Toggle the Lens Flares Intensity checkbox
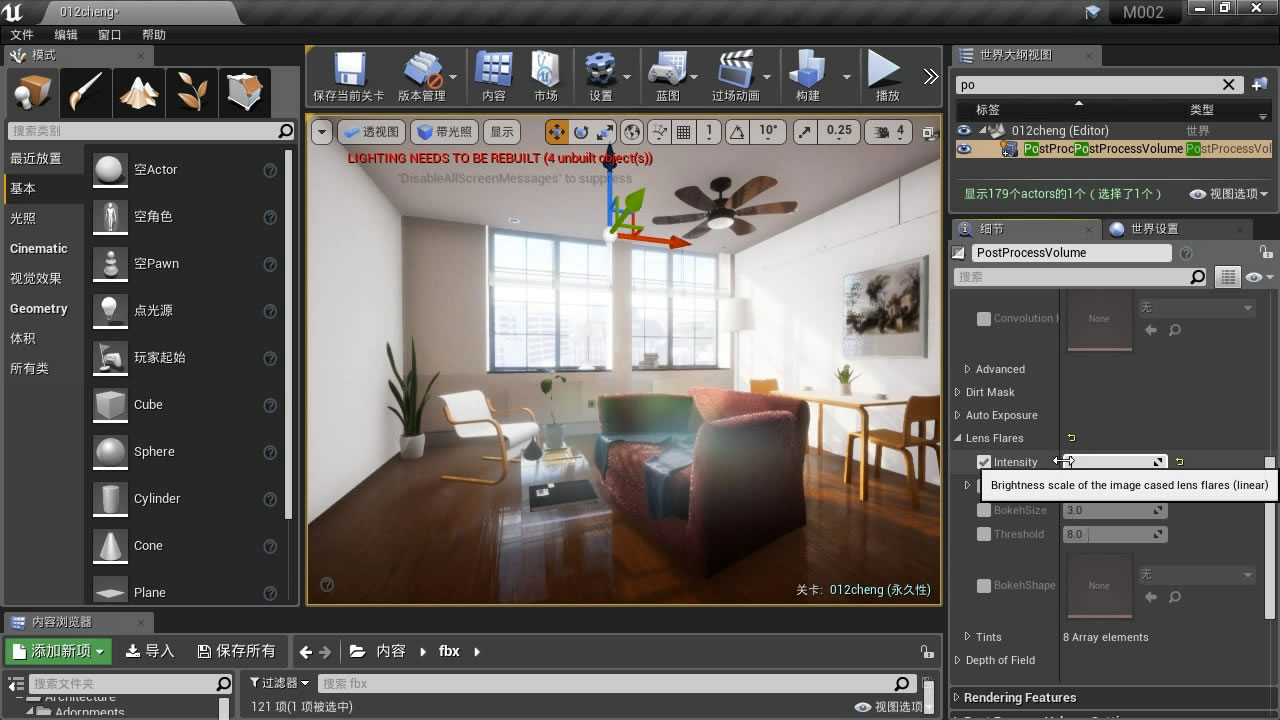The height and width of the screenshot is (720, 1280). coord(984,462)
